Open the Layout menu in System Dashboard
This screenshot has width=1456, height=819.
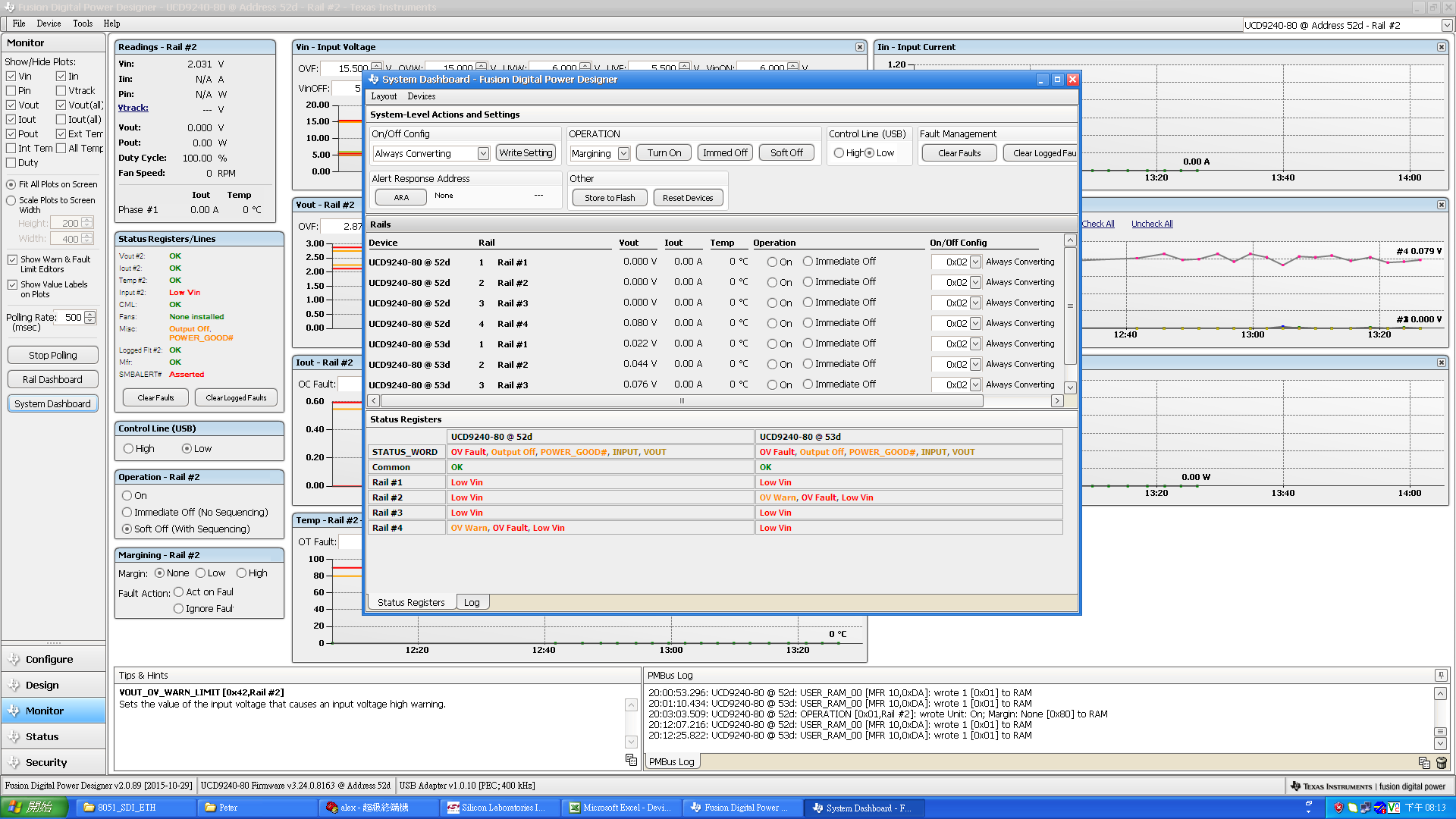coord(384,96)
